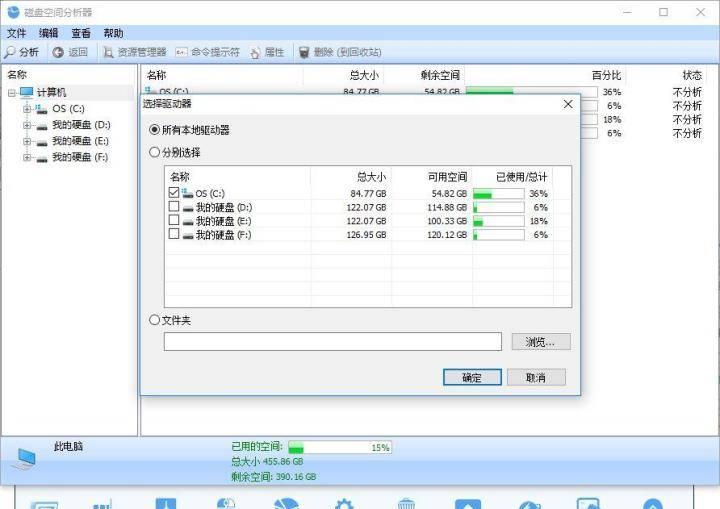Click the 总大小 455.86 GB status text

coord(267,462)
